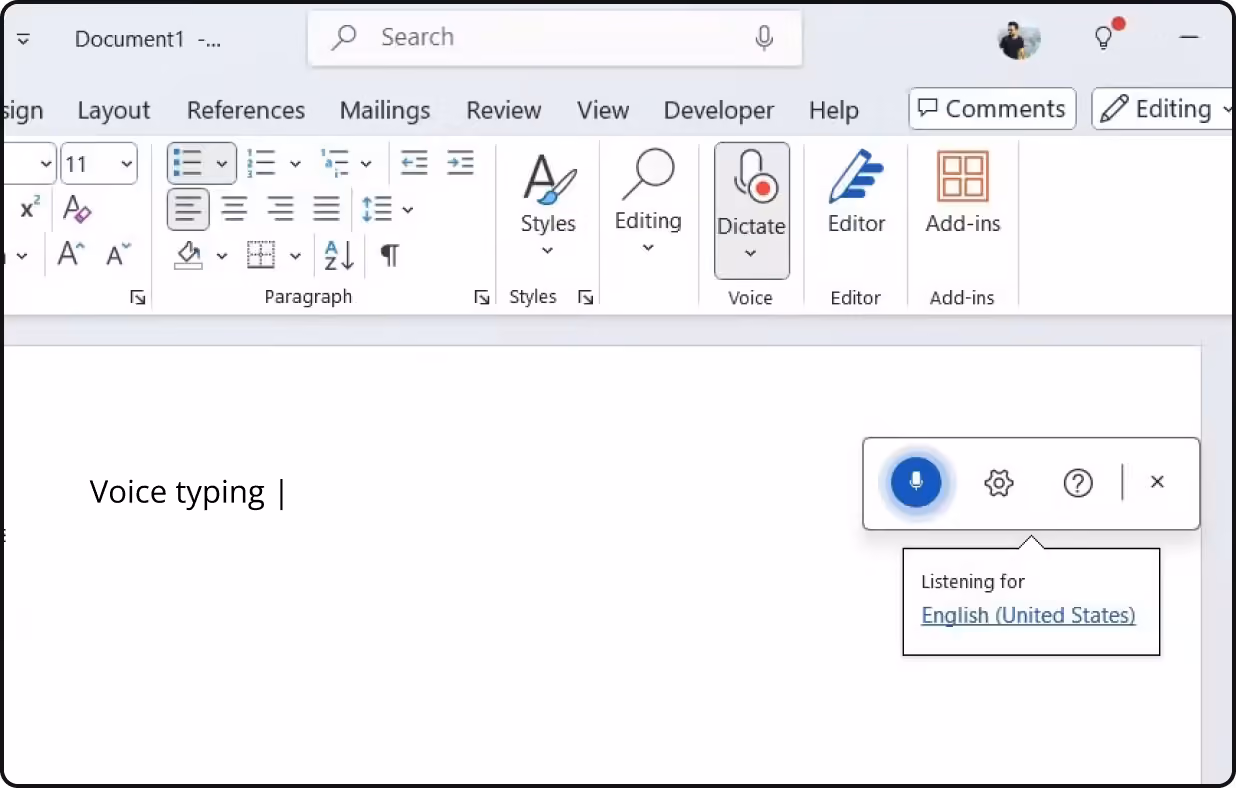The image size is (1236, 788).
Task: Toggle Show/Hide paragraph marks
Action: (x=390, y=255)
